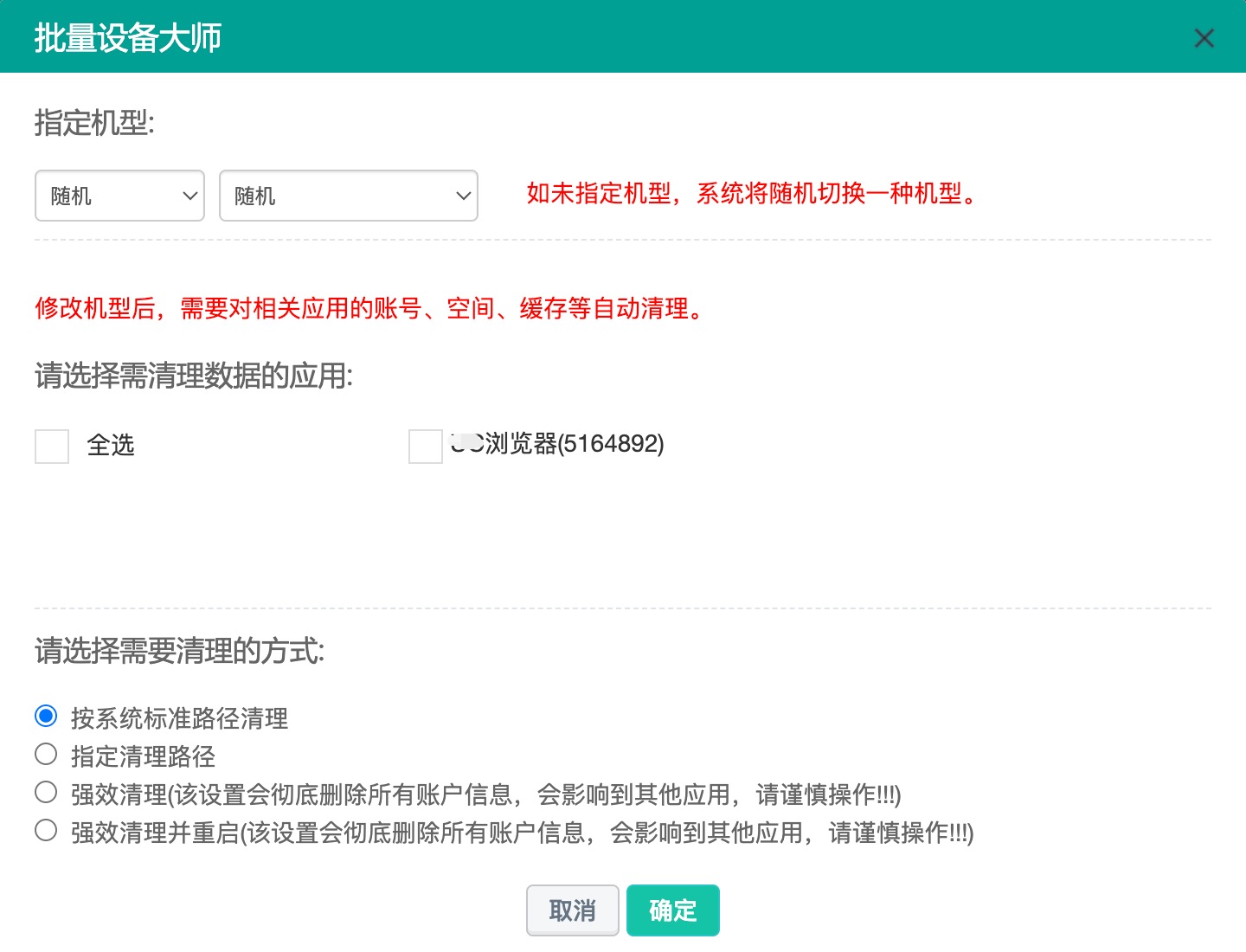Click the 全选 label text
Image resolution: width=1246 pixels, height=952 pixels.
111,446
